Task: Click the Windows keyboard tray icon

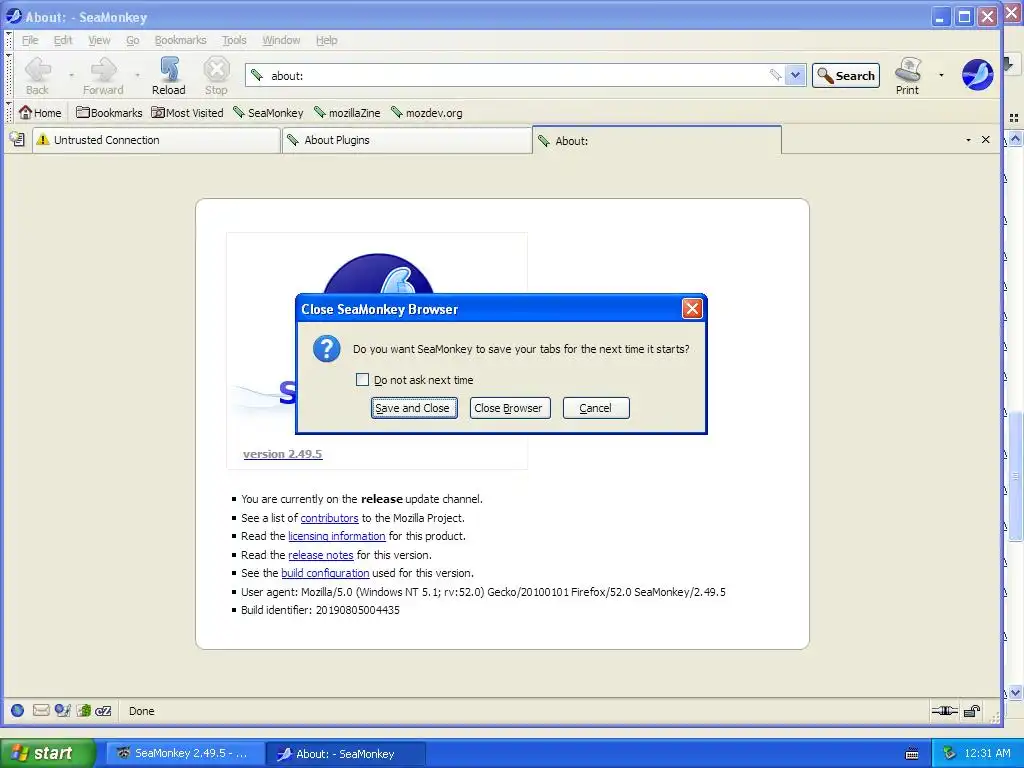Action: coord(912,754)
